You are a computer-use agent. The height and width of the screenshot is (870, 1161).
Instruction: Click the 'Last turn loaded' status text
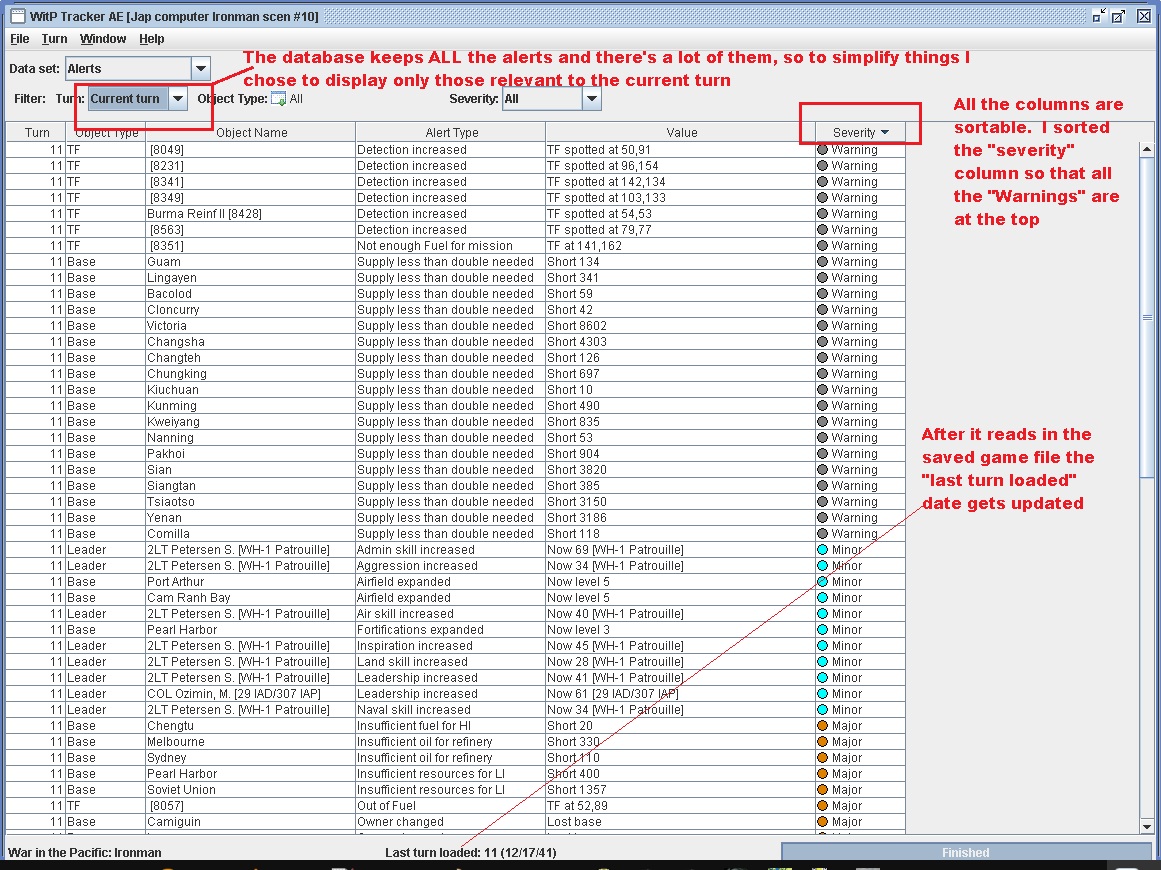(470, 852)
